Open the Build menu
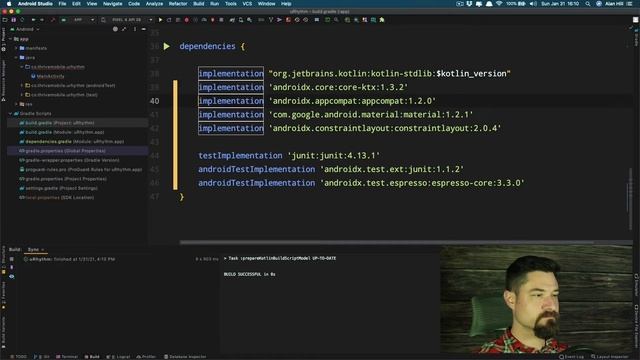The width and height of the screenshot is (640, 360). (x=199, y=4)
